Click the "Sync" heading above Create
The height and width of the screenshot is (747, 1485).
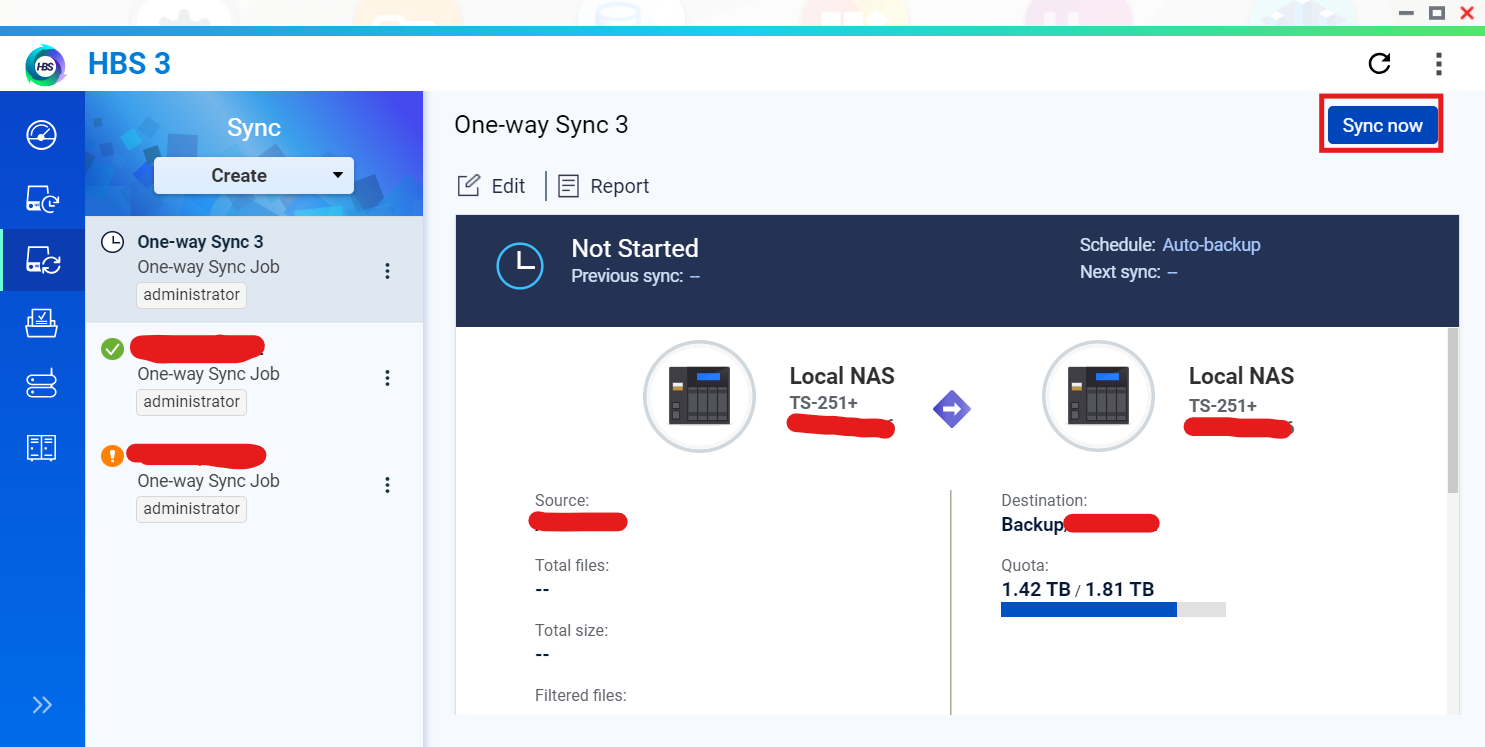tap(254, 128)
